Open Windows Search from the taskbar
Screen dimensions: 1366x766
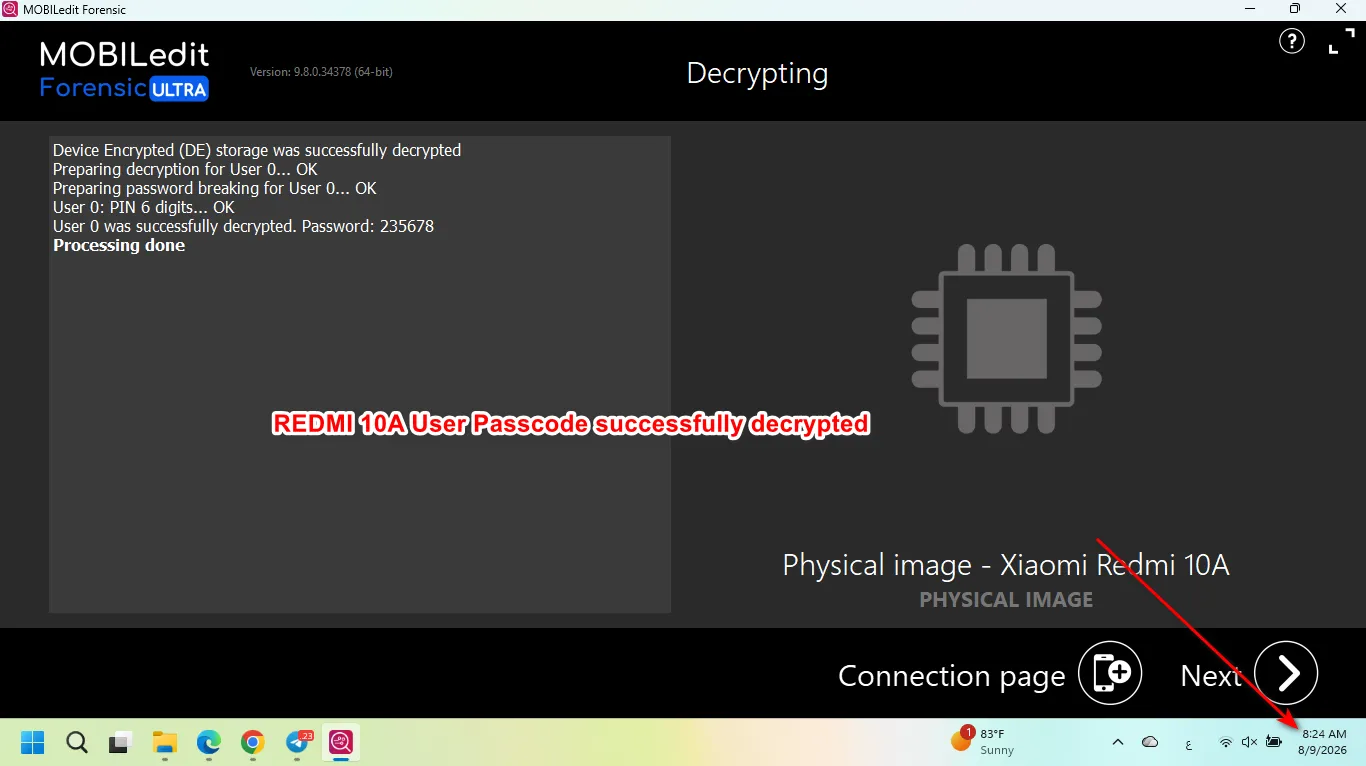click(77, 742)
